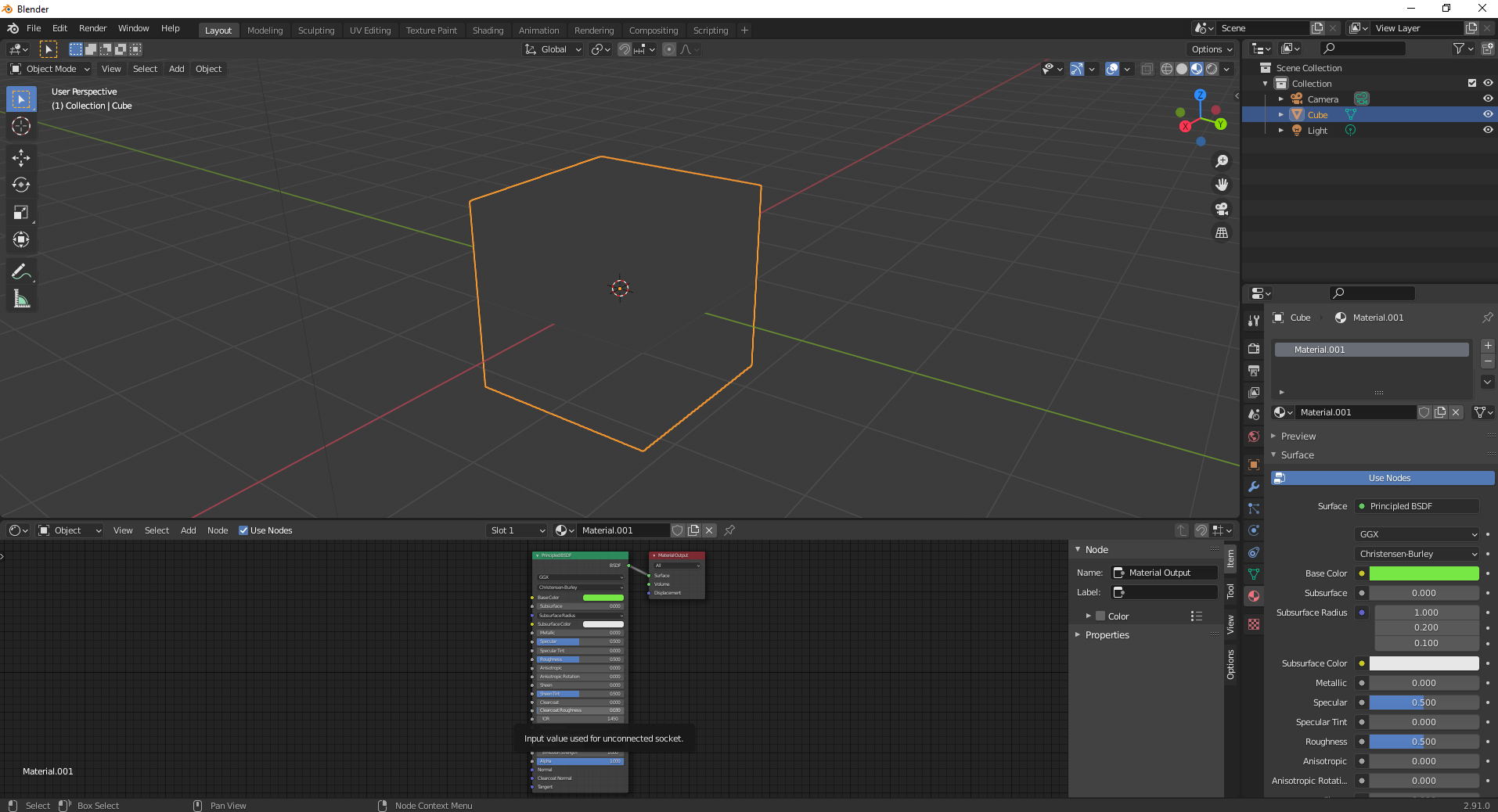The height and width of the screenshot is (812, 1498).
Task: Select the Rotate tool
Action: (x=21, y=185)
